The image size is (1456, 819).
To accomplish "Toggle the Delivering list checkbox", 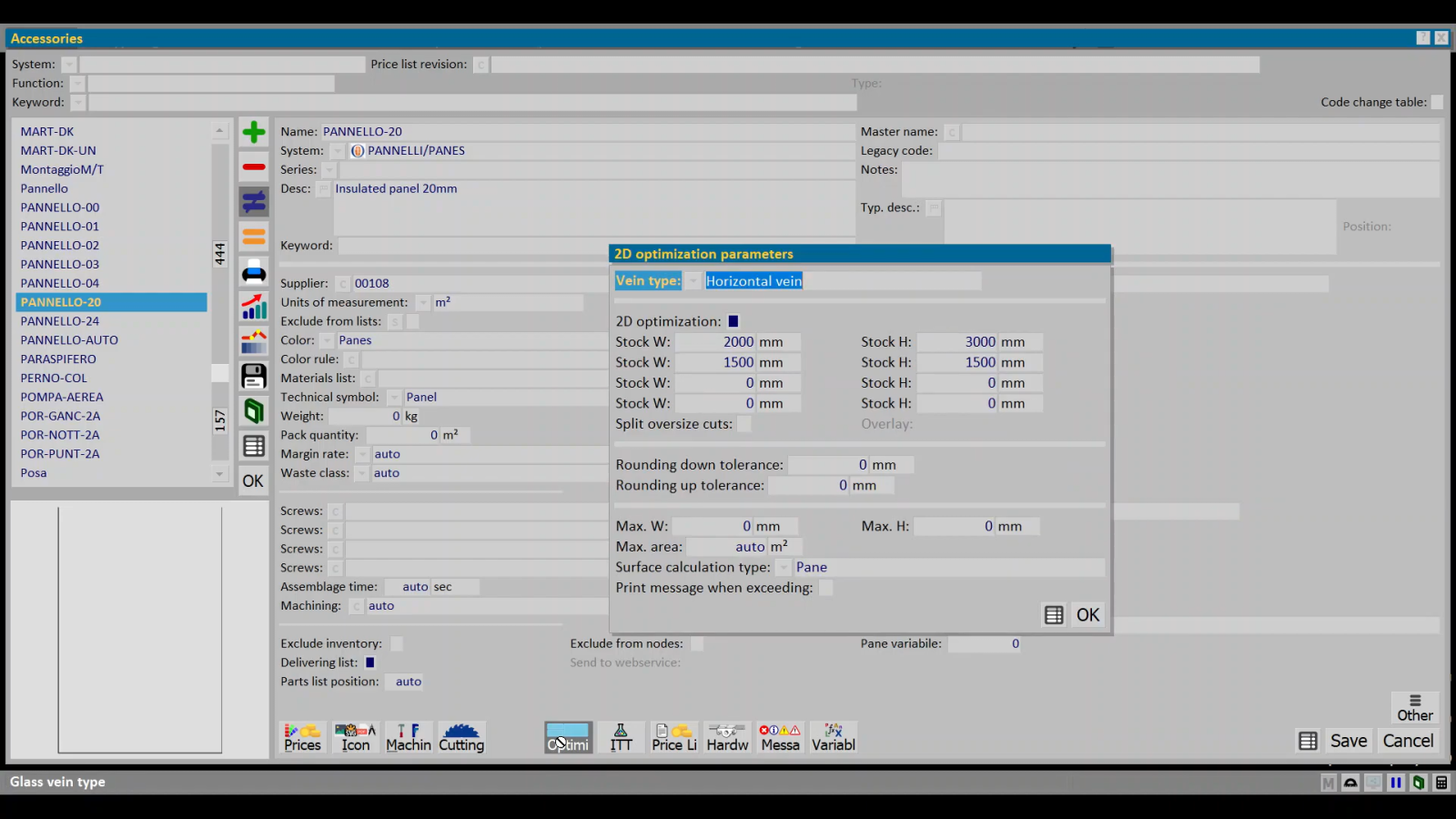I will point(370,662).
